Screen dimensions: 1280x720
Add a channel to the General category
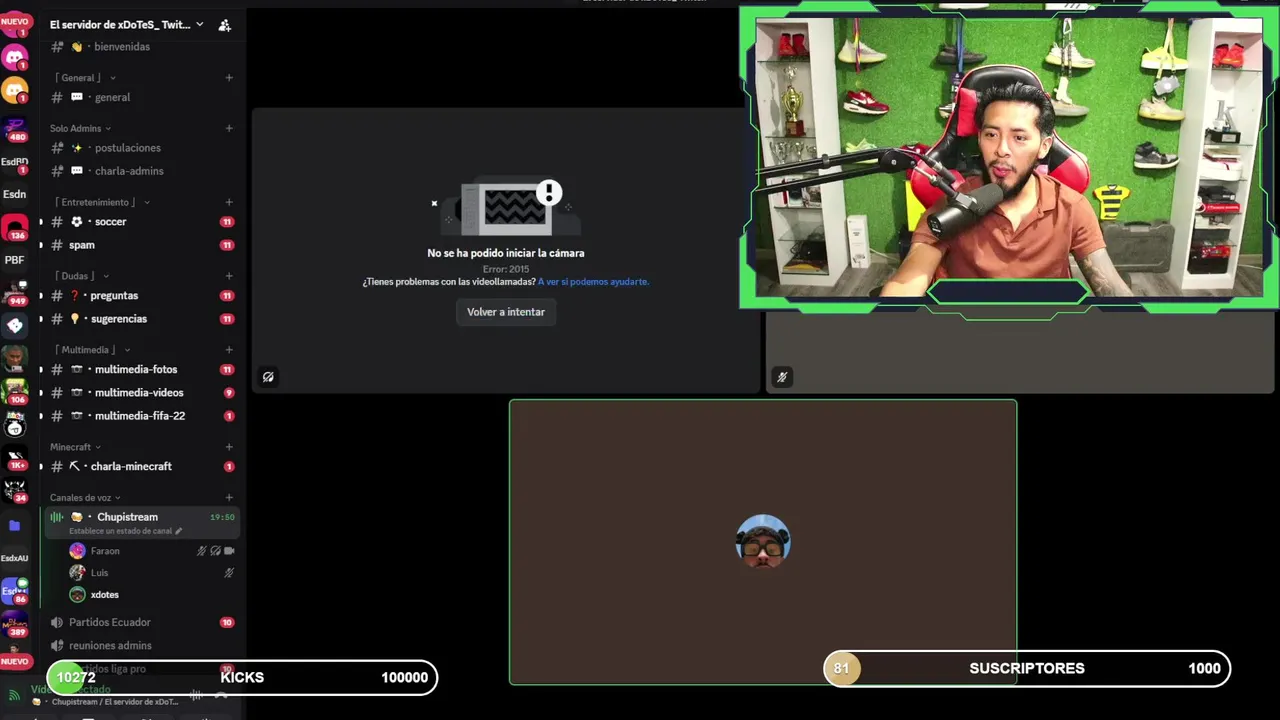point(229,78)
